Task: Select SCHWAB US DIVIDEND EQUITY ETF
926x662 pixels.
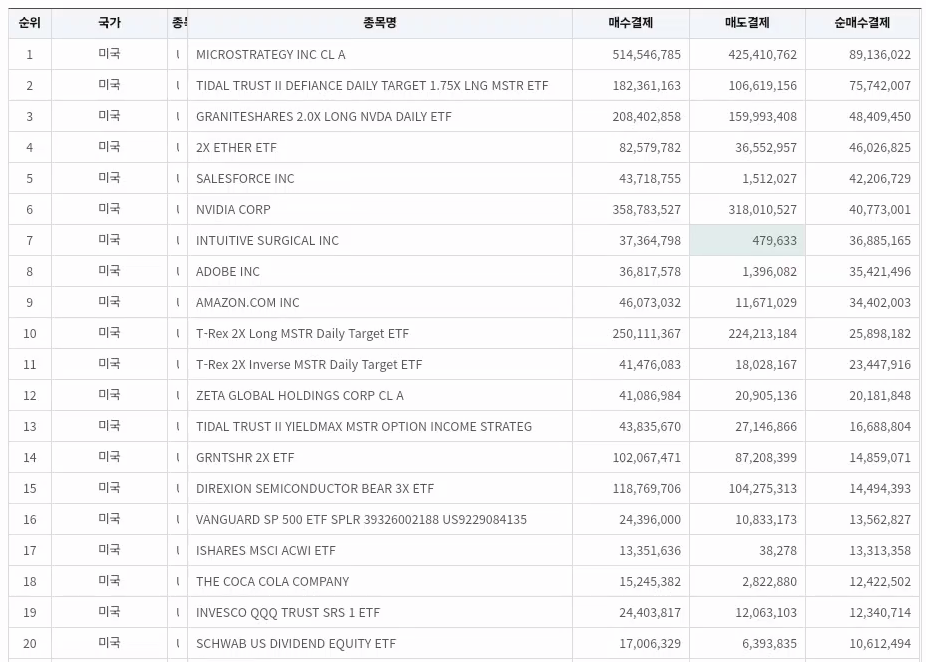Action: tap(296, 644)
